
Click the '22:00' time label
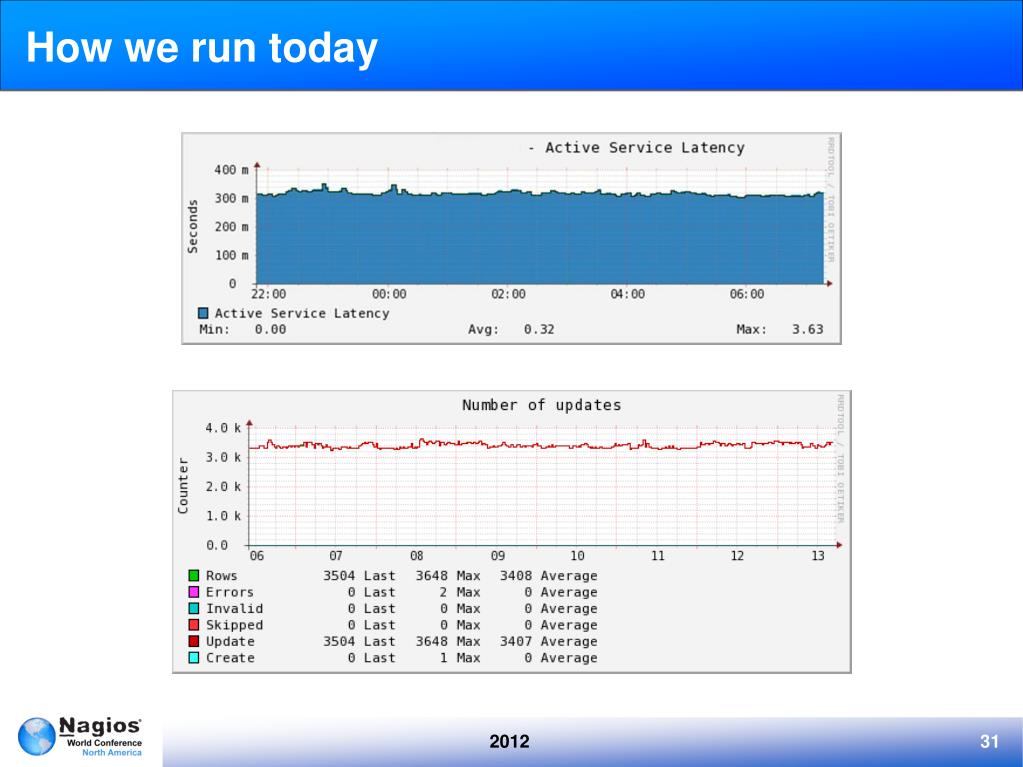269,294
